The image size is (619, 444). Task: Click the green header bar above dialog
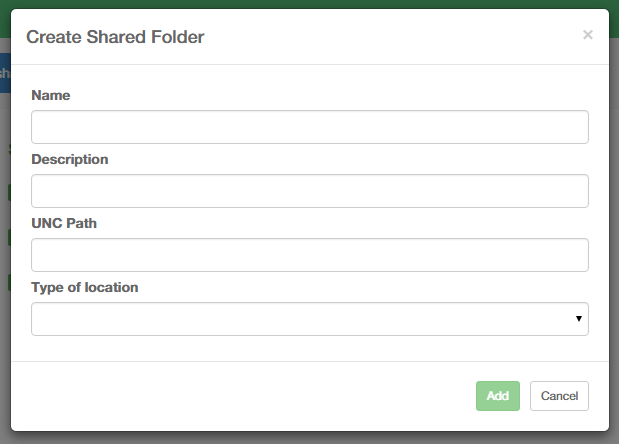tap(300, 4)
